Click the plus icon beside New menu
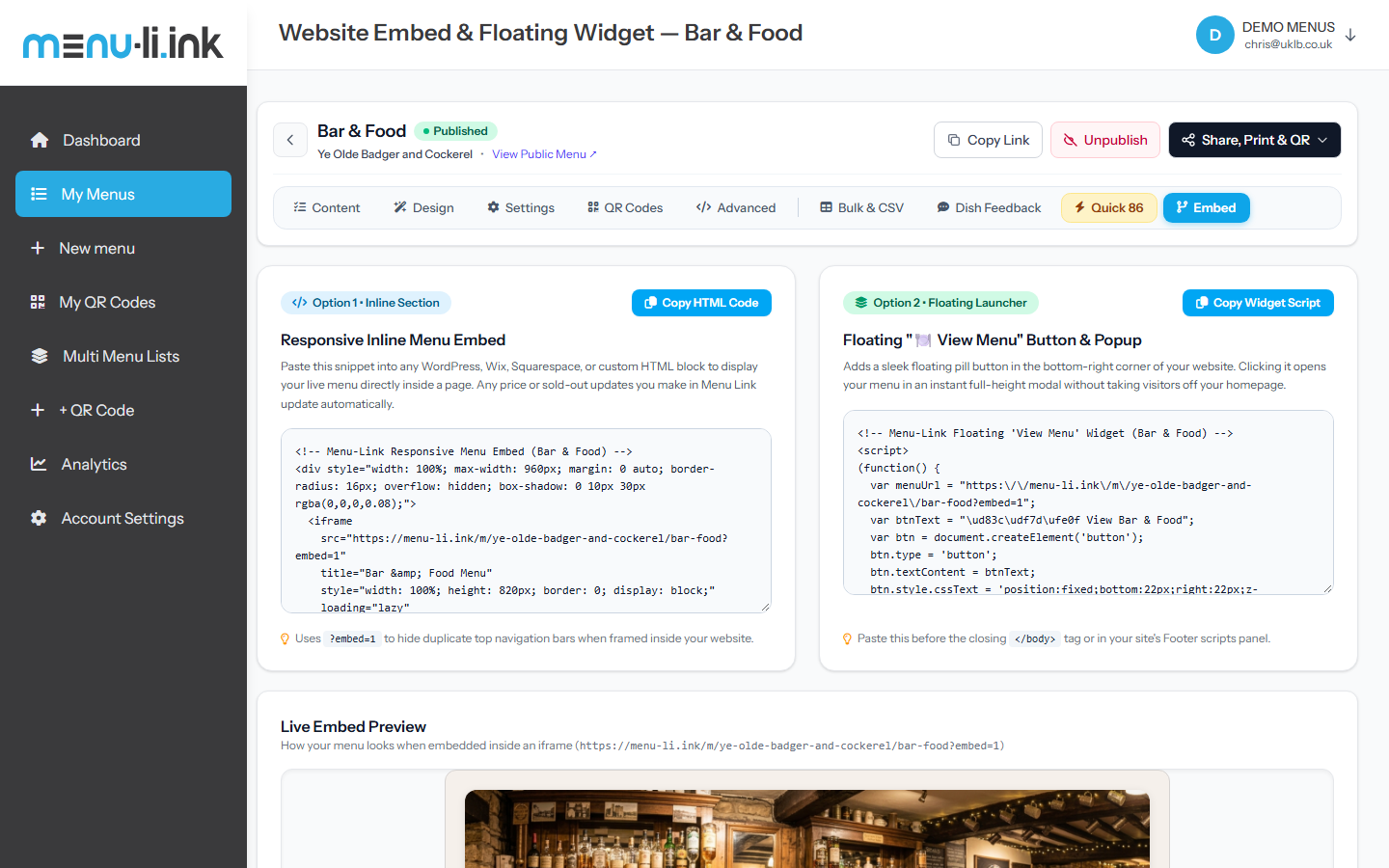 click(x=38, y=248)
